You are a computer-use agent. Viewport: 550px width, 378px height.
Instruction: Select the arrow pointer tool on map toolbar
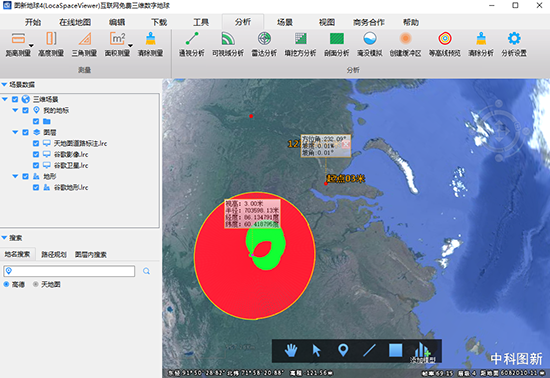click(x=316, y=350)
